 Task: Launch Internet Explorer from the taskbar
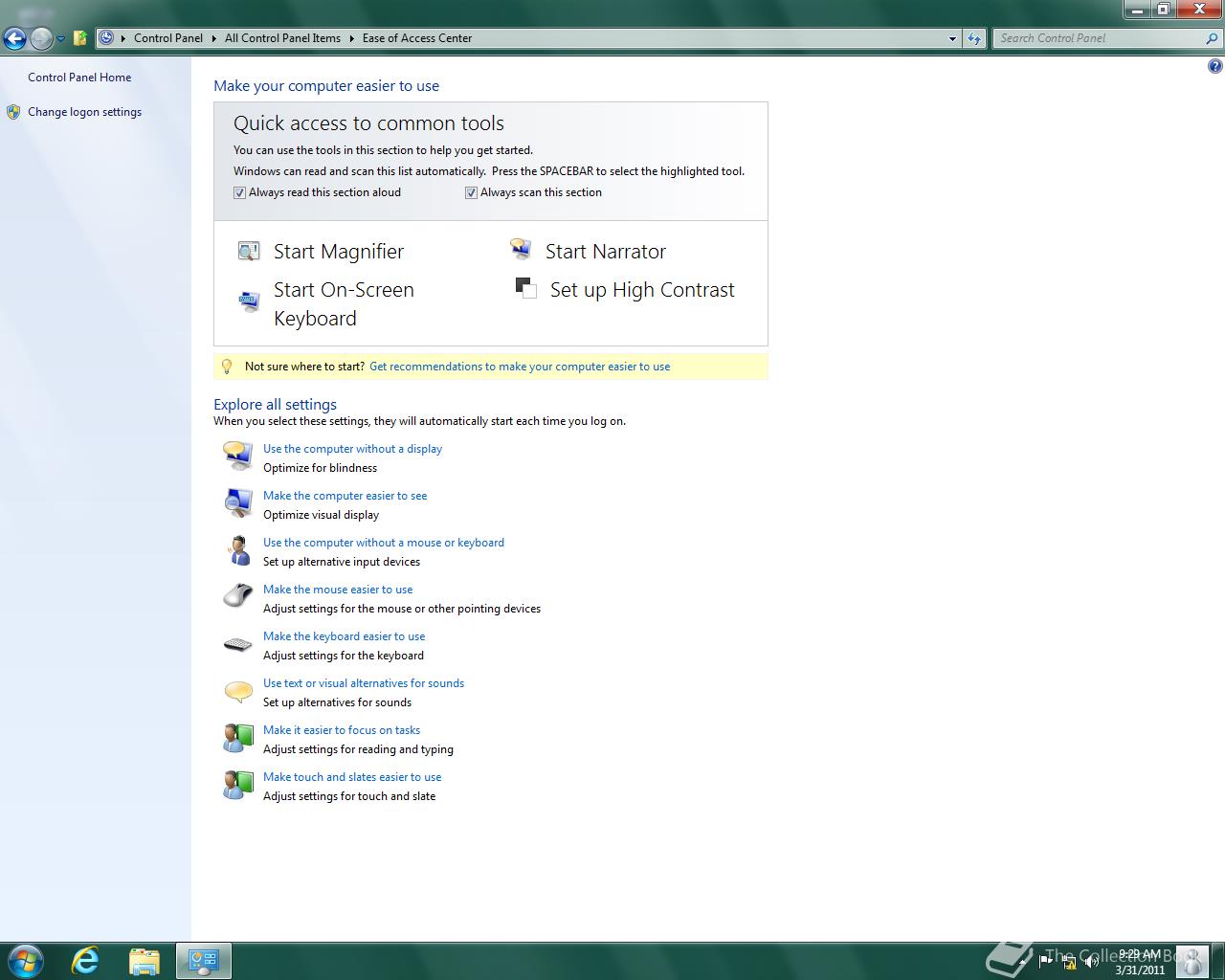85,960
